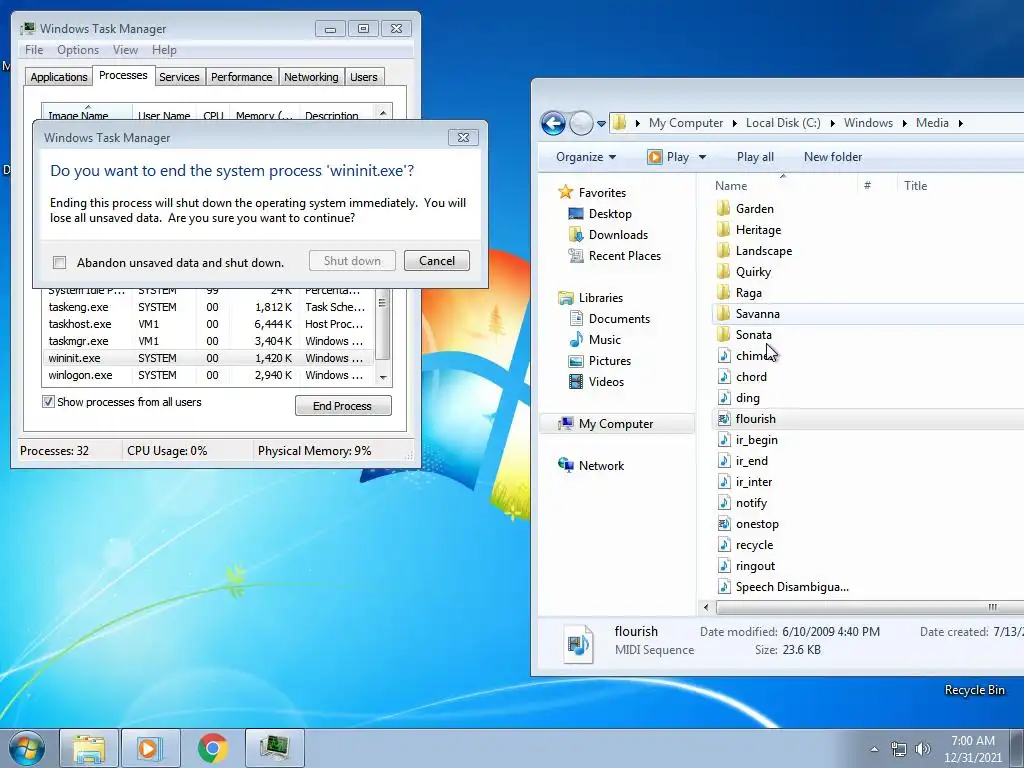
Task: Select the Speech Disambigua... file
Action: 792,586
